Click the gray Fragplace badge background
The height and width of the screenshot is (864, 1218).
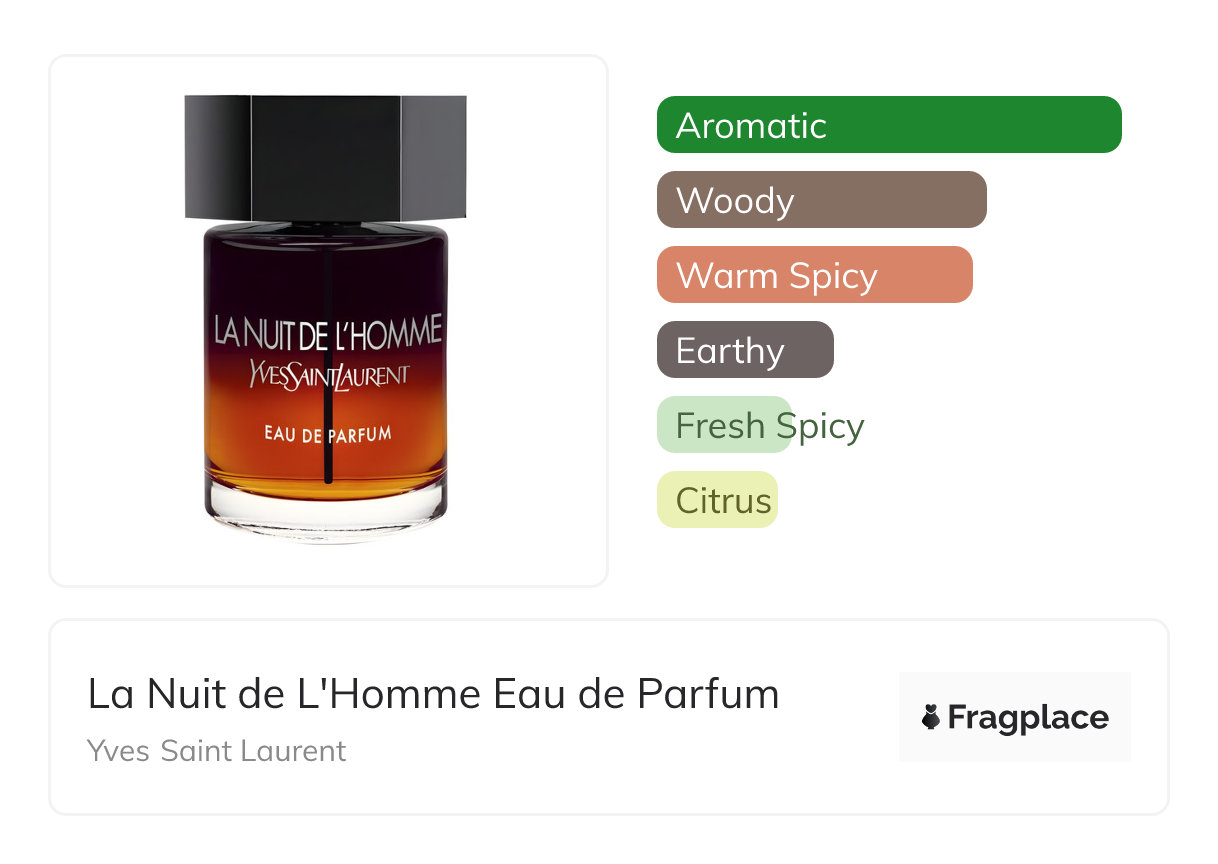click(x=1015, y=717)
